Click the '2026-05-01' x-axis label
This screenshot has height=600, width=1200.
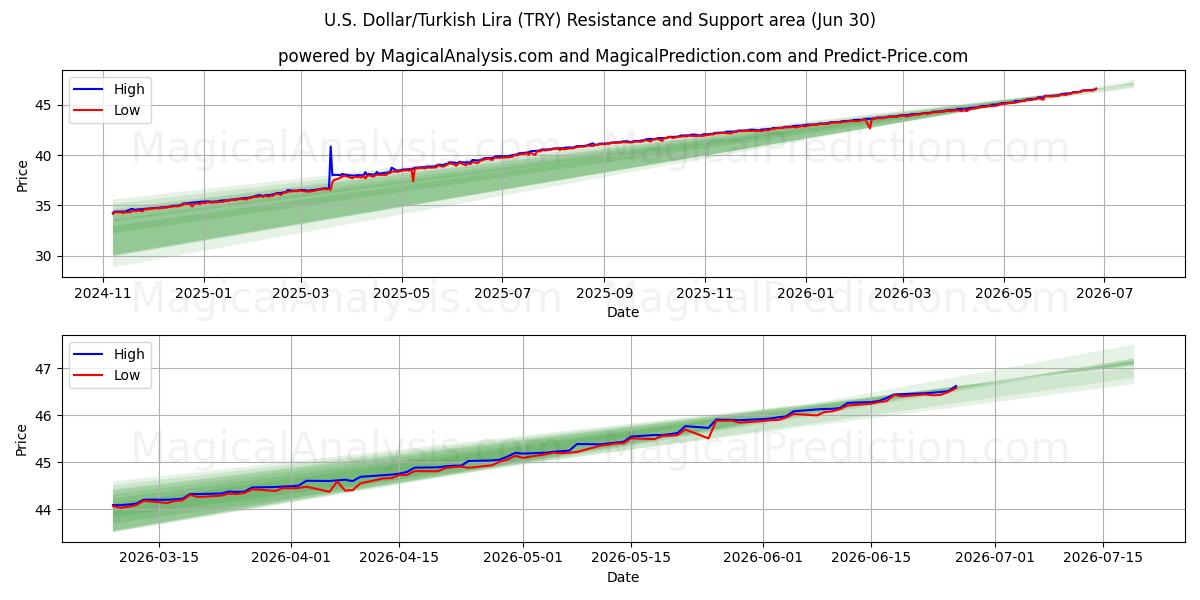[x=523, y=559]
